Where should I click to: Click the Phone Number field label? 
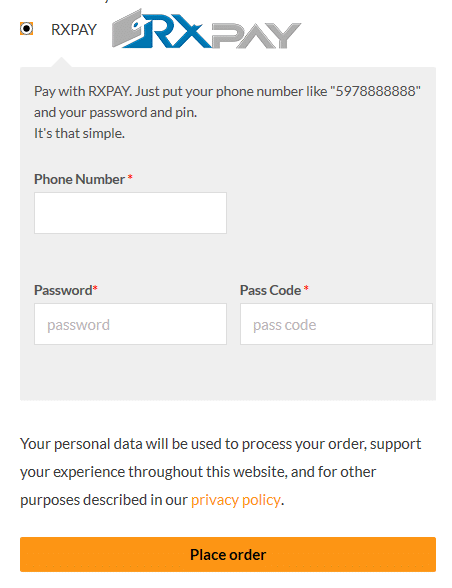click(x=79, y=179)
